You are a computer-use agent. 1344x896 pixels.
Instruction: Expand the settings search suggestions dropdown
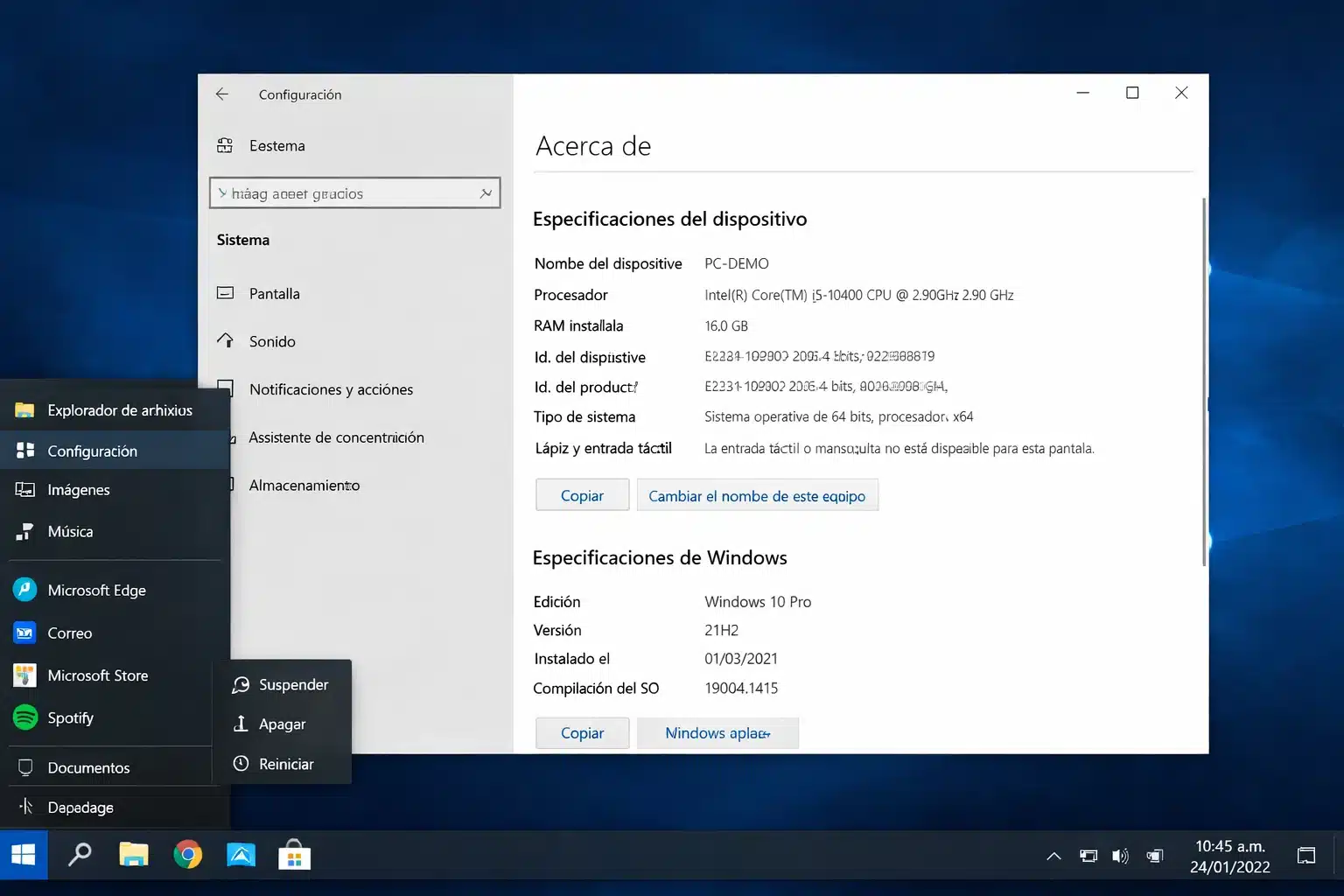pos(486,192)
